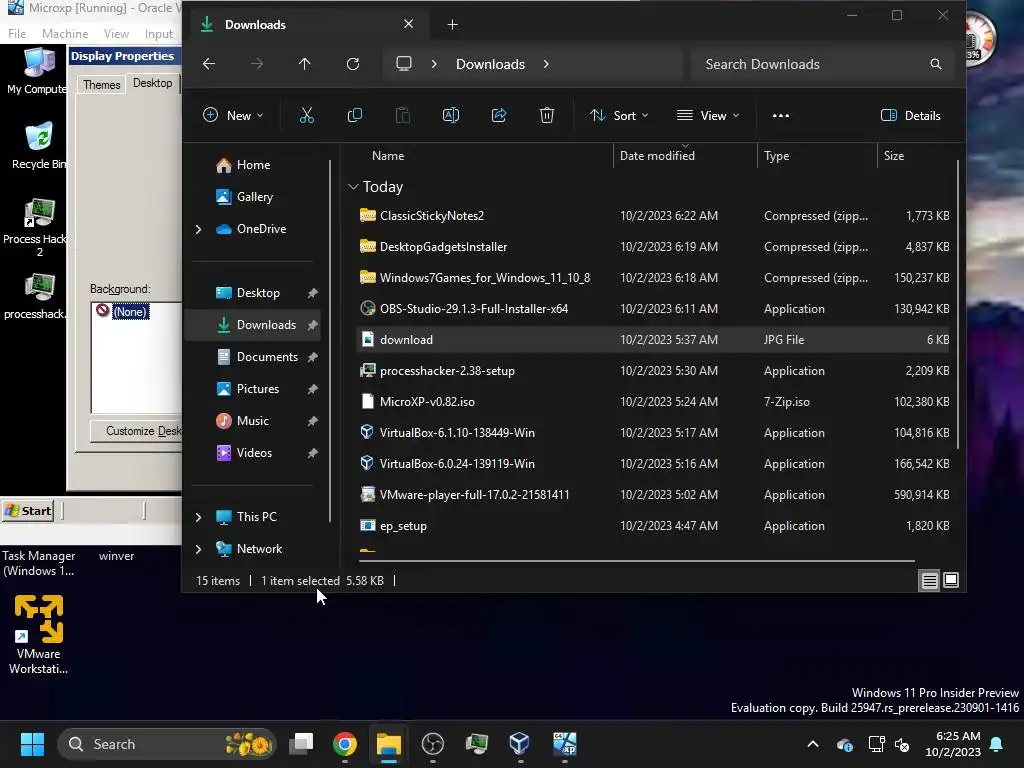This screenshot has height=768, width=1024.
Task: Switch to large thumbnails view icon in status bar
Action: pos(951,580)
